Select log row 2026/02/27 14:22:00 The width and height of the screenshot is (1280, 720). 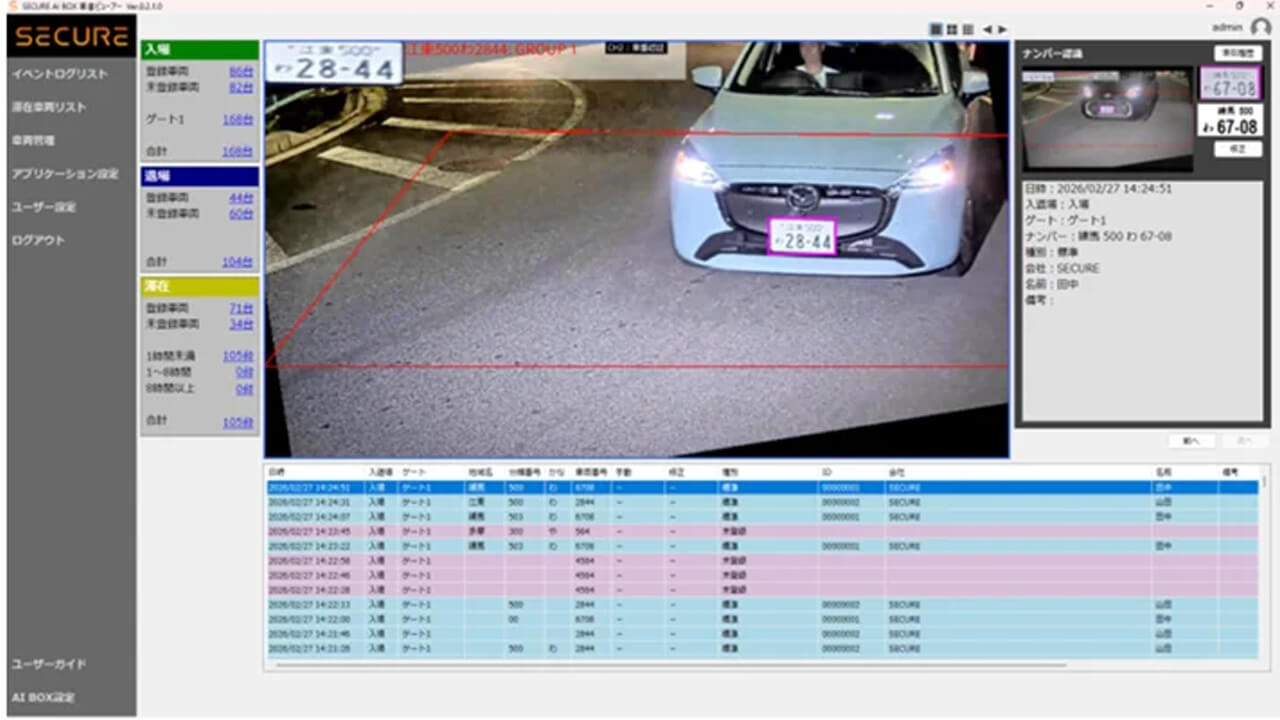pos(762,619)
